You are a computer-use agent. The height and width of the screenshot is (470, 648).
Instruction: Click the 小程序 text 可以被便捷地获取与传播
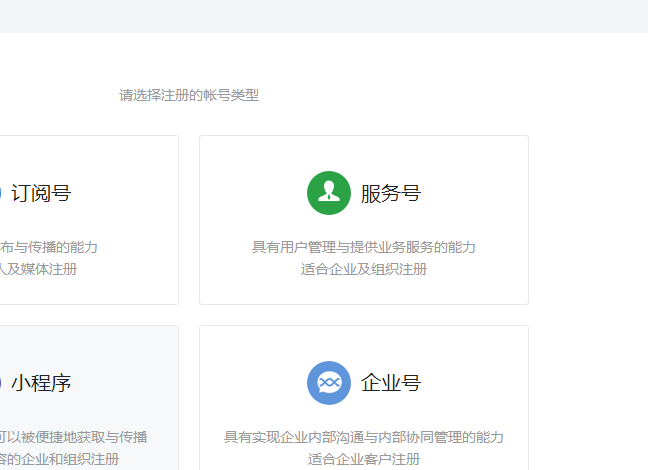coord(74,437)
